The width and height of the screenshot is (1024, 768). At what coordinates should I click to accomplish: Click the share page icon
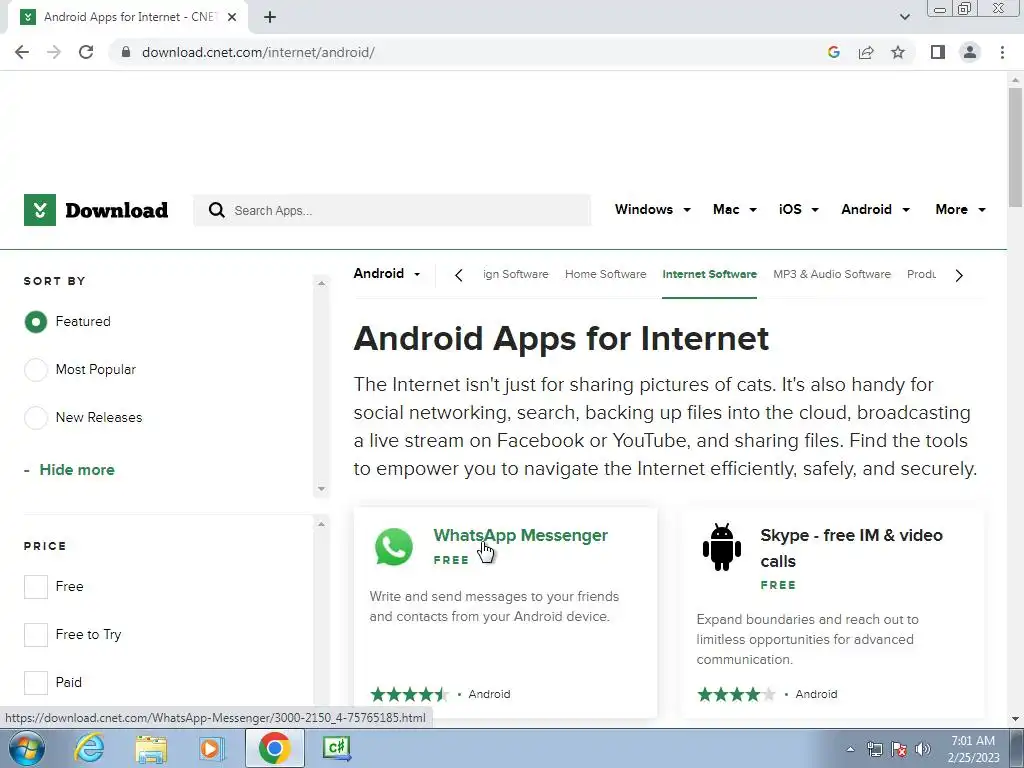pos(866,52)
